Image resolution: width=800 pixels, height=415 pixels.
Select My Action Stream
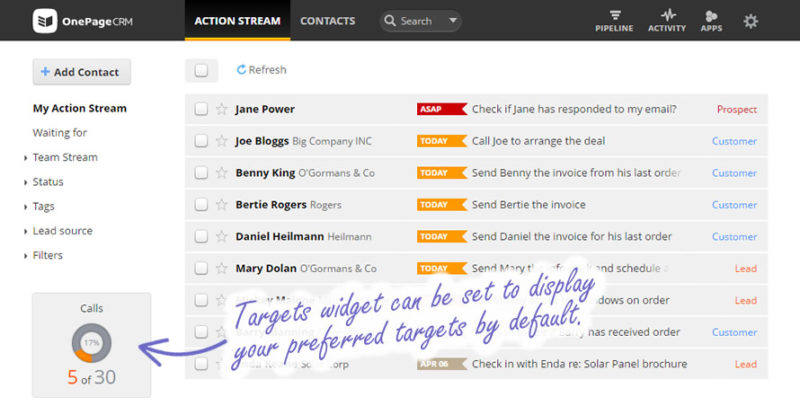(80, 108)
